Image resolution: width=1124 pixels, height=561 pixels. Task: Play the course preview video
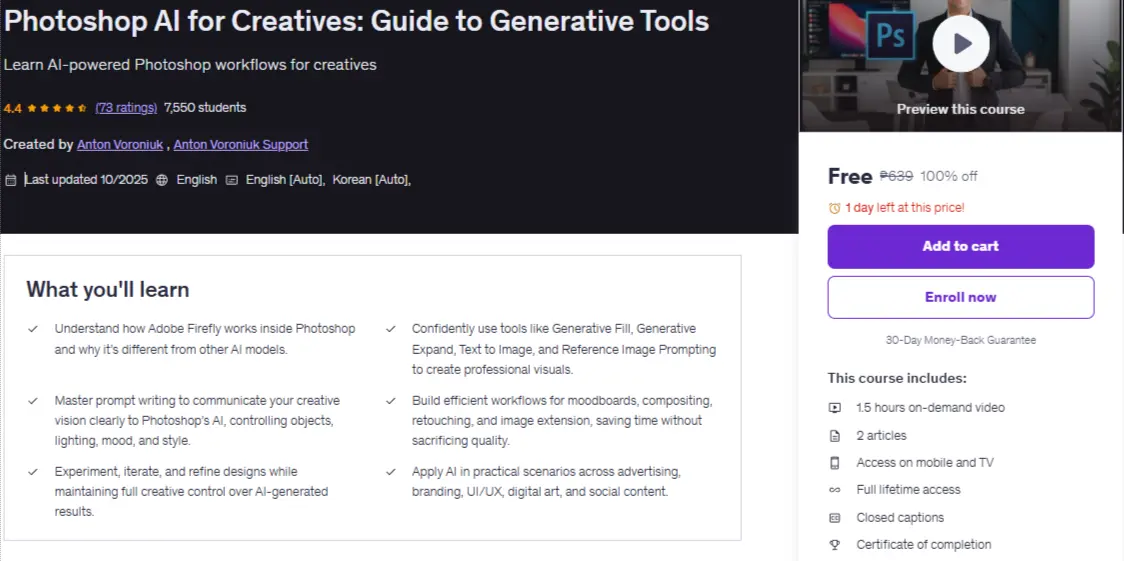pos(961,44)
